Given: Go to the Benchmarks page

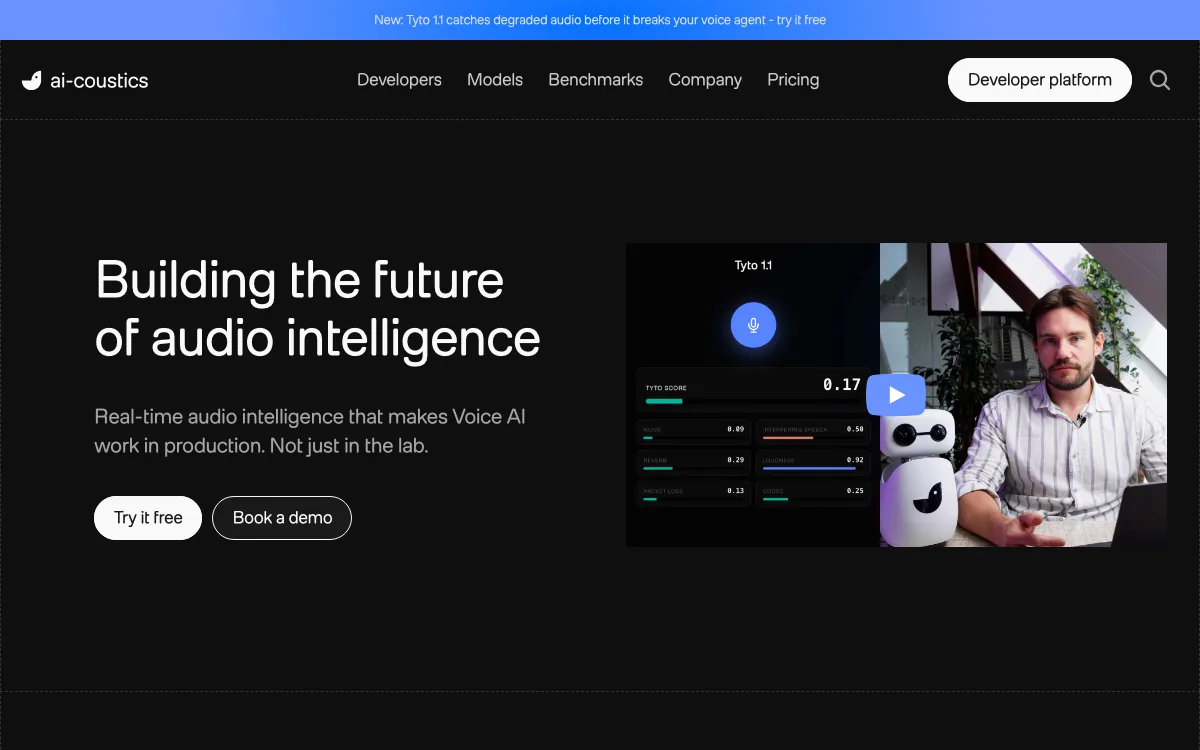Looking at the screenshot, I should point(596,80).
